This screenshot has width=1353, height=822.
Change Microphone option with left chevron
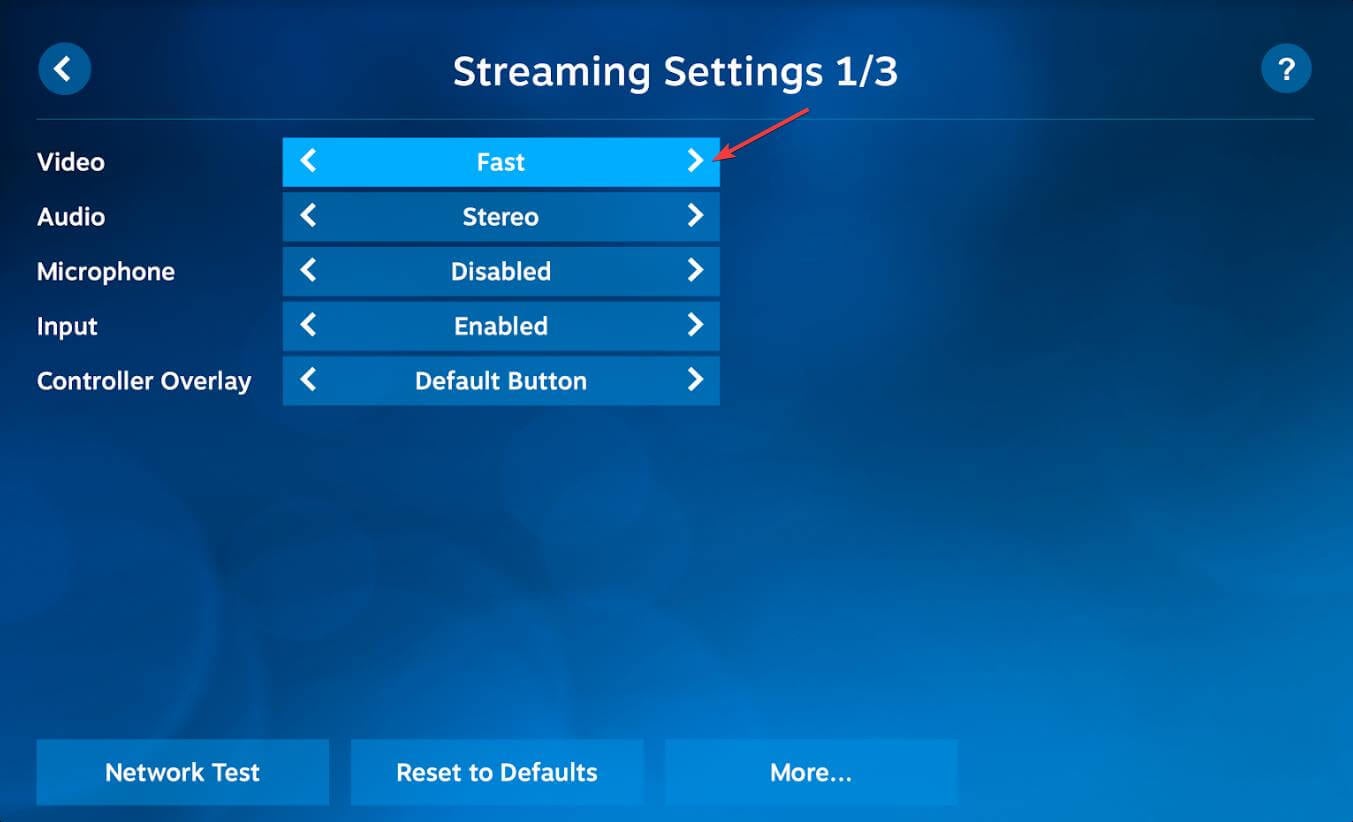coord(308,271)
